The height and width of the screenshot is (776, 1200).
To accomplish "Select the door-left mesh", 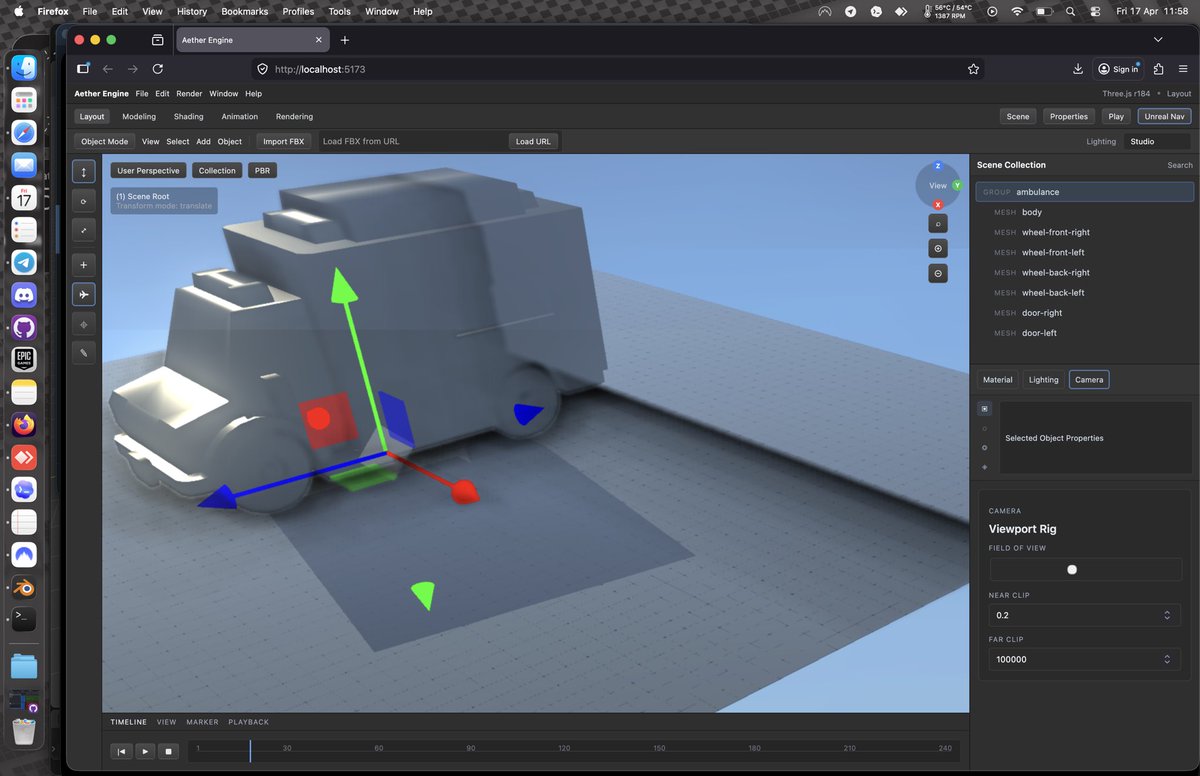I will [1085, 333].
